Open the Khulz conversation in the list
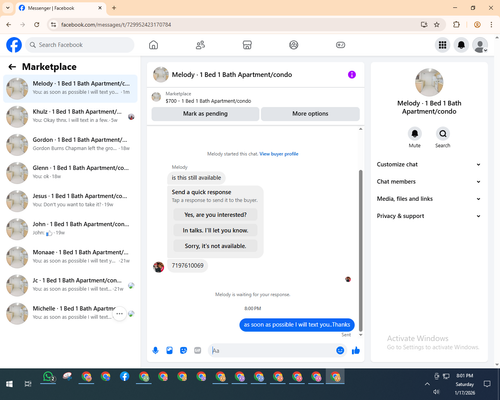The height and width of the screenshot is (400, 500). click(x=70, y=117)
